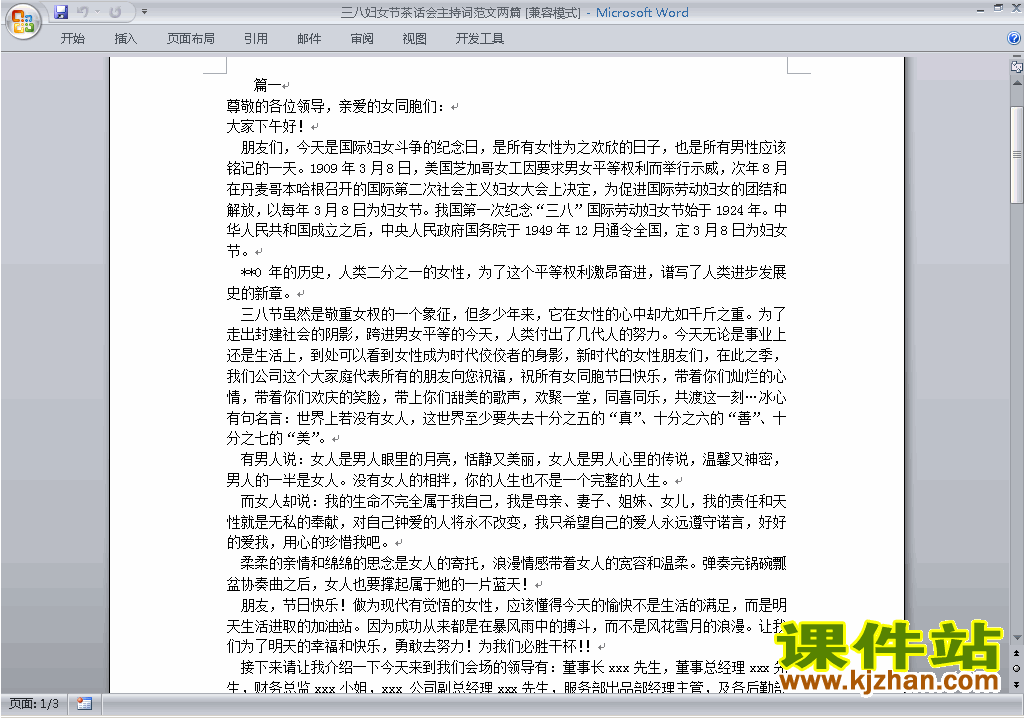1024x718 pixels.
Task: Open the blue Help question-mark icon
Action: [1014, 39]
